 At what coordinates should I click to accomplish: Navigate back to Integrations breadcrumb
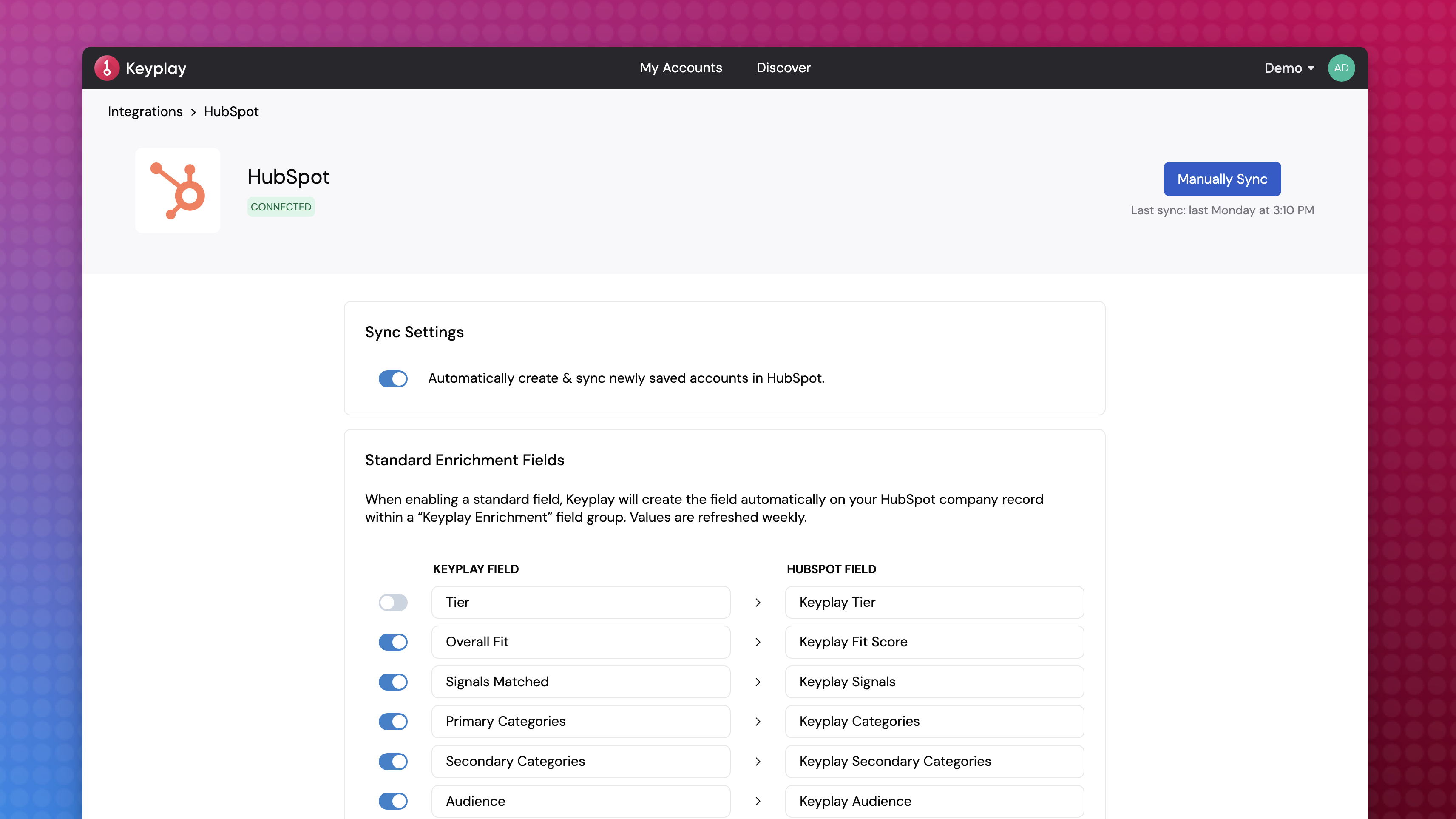145,111
